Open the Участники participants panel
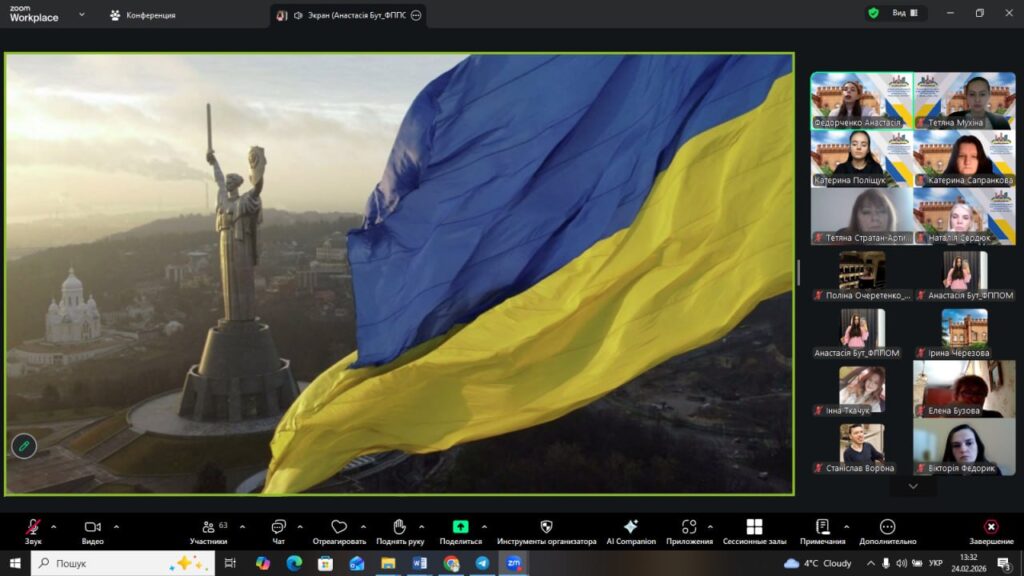The width and height of the screenshot is (1024, 576). [x=208, y=527]
